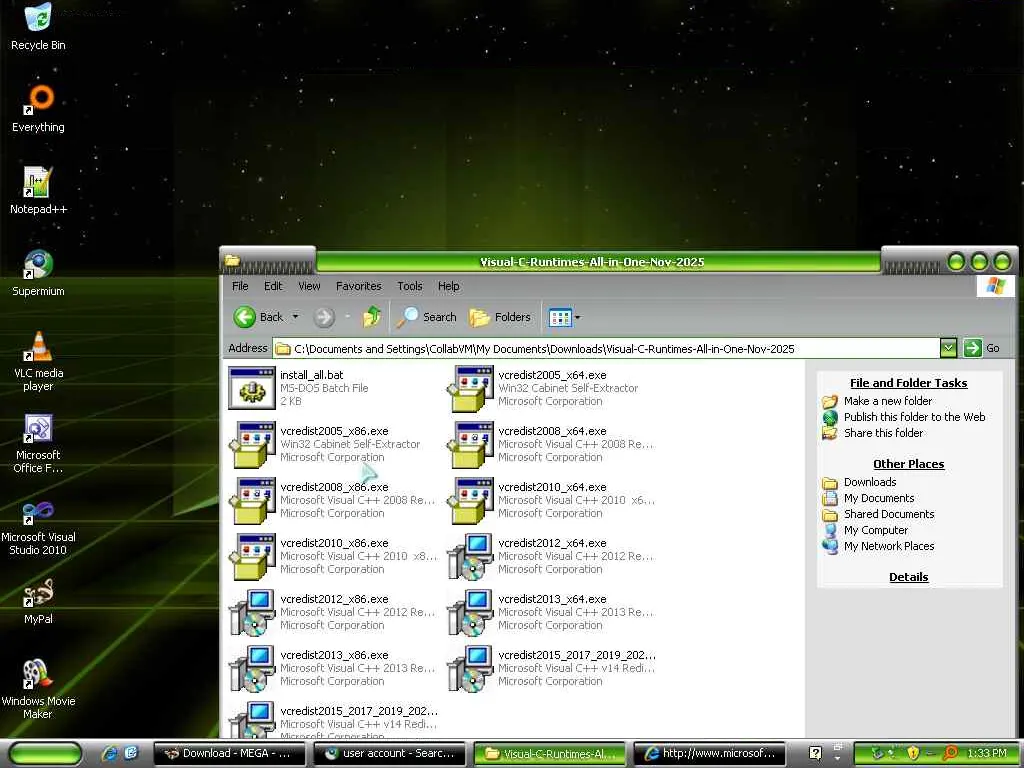Select vcredist2012_x86.exe icon
1024x768 pixels.
pyautogui.click(x=251, y=613)
